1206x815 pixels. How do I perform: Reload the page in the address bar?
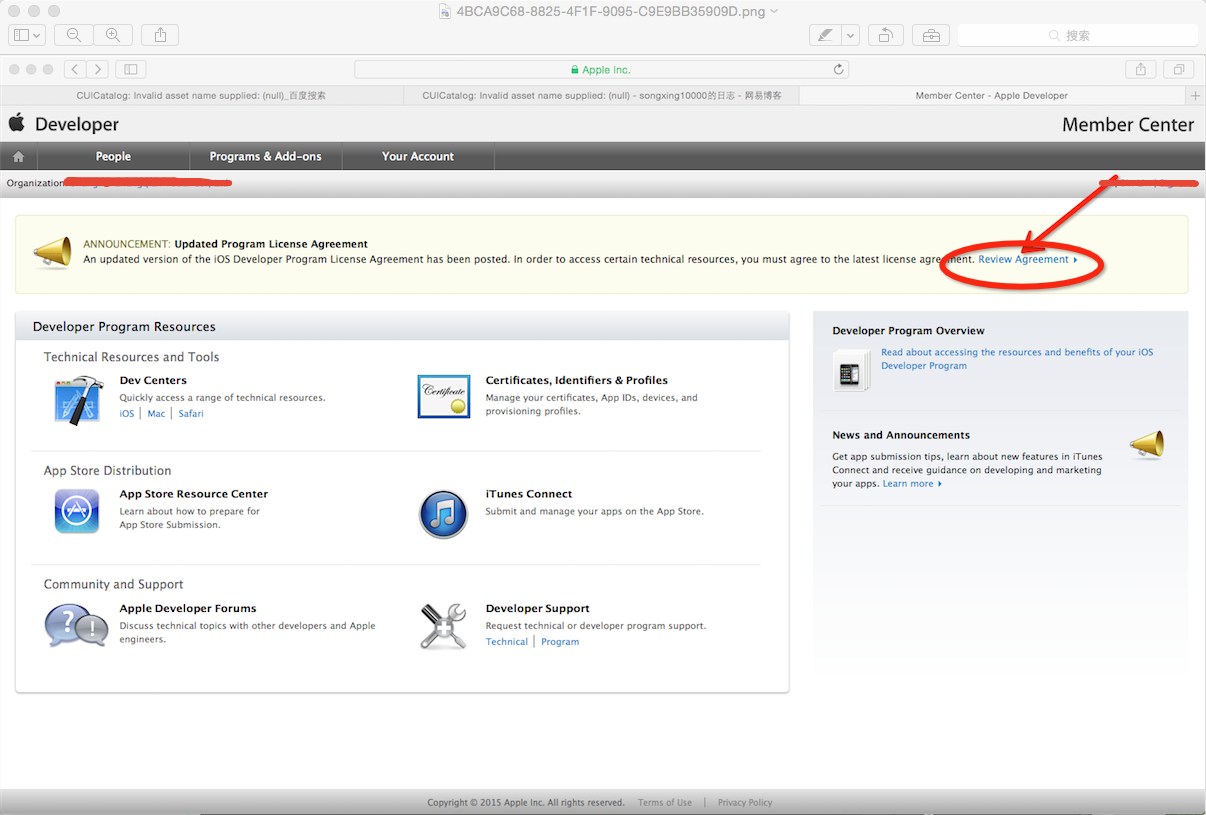[838, 70]
